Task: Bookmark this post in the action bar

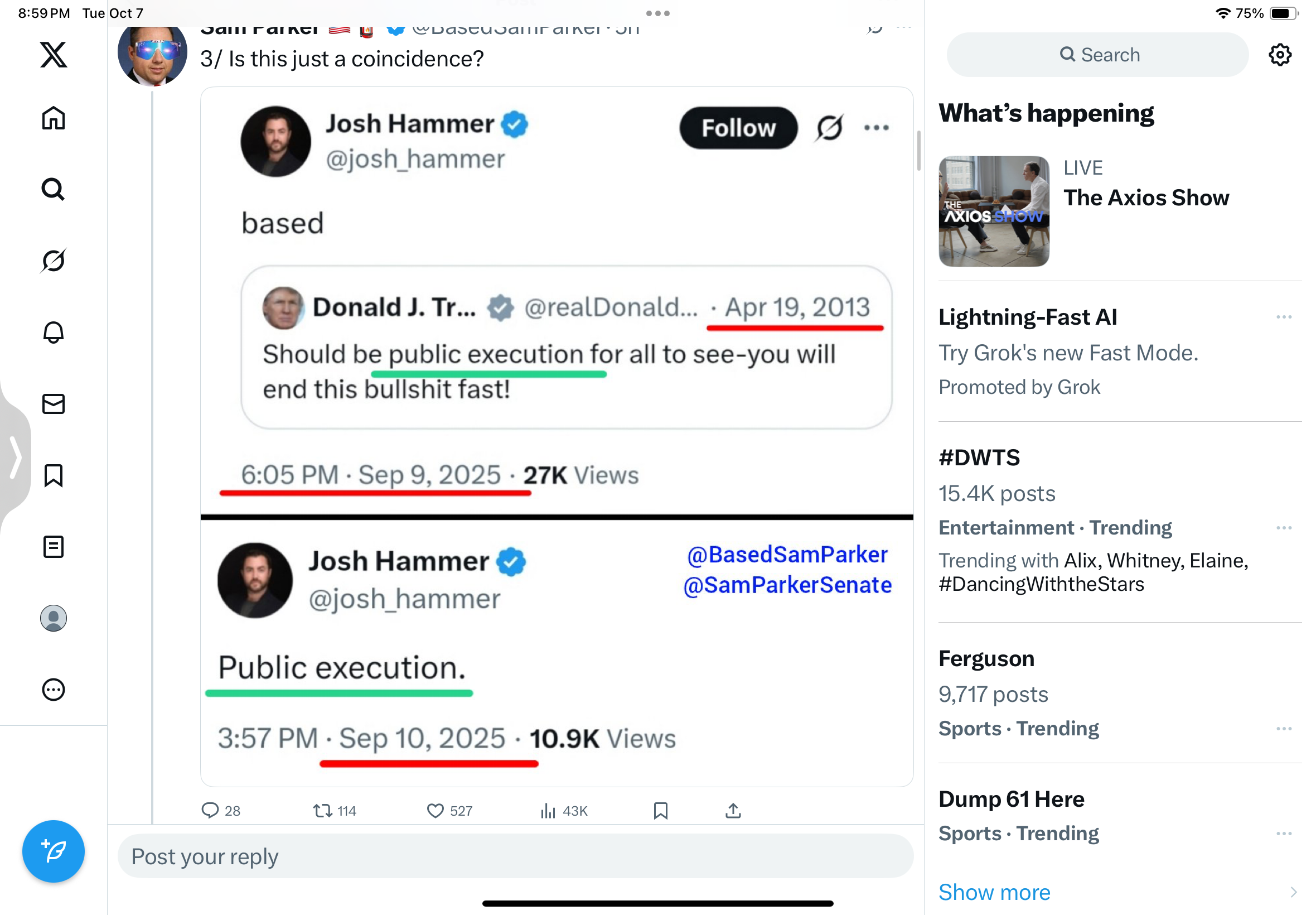Action: (660, 811)
